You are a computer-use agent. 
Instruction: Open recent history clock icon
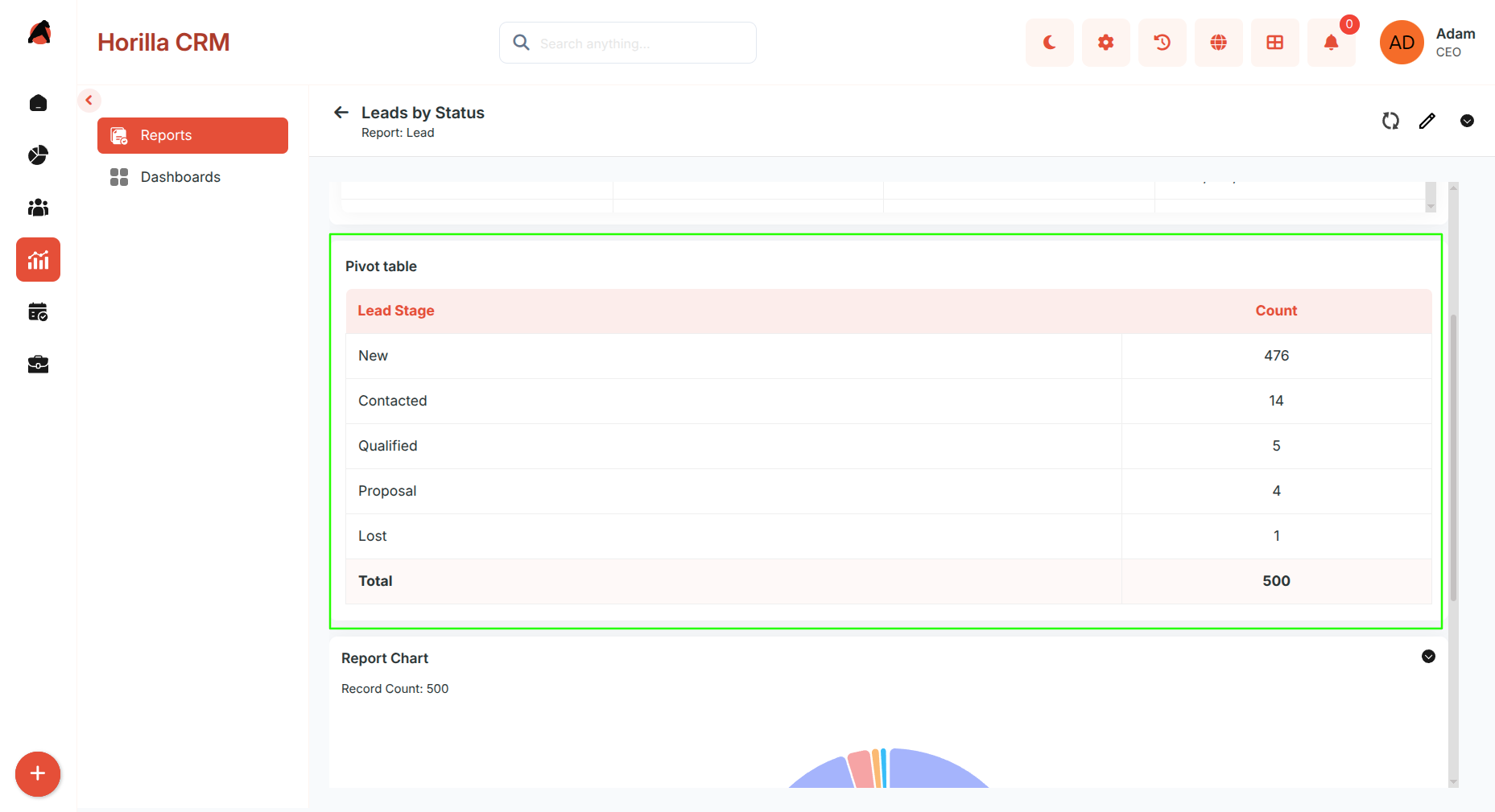[1162, 43]
